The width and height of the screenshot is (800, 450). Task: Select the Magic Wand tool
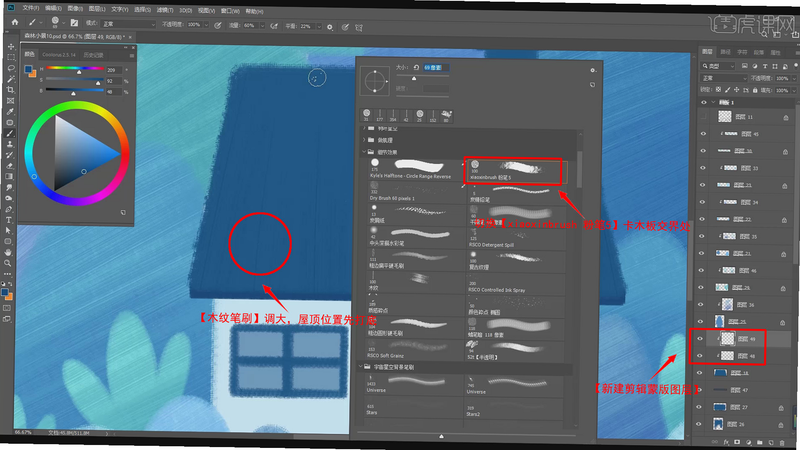(11, 79)
